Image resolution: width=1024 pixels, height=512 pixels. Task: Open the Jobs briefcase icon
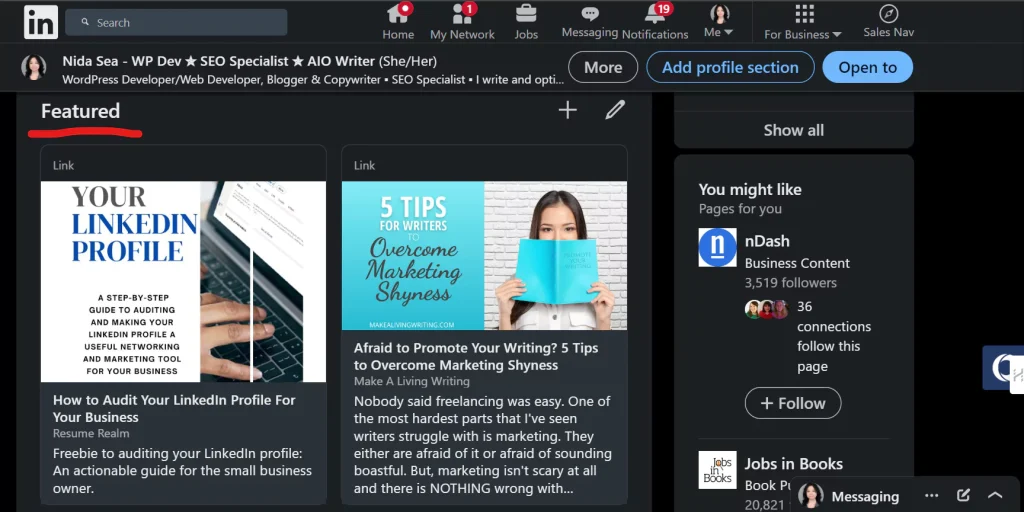pyautogui.click(x=526, y=13)
